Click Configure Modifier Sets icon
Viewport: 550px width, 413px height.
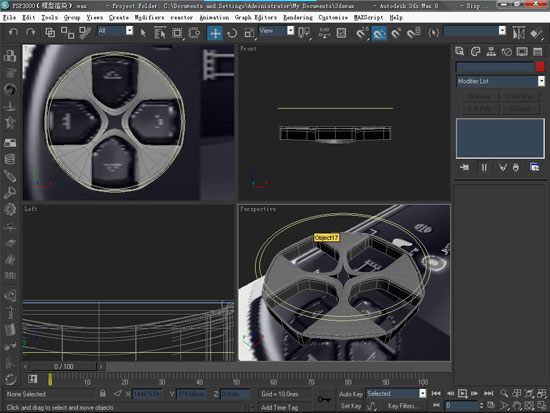point(535,167)
